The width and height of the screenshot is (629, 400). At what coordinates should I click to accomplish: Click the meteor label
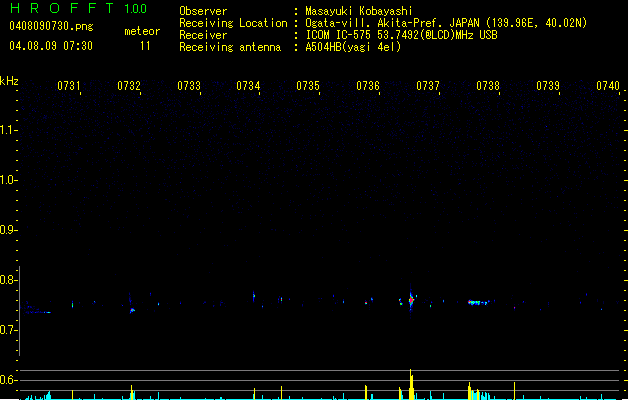click(142, 31)
